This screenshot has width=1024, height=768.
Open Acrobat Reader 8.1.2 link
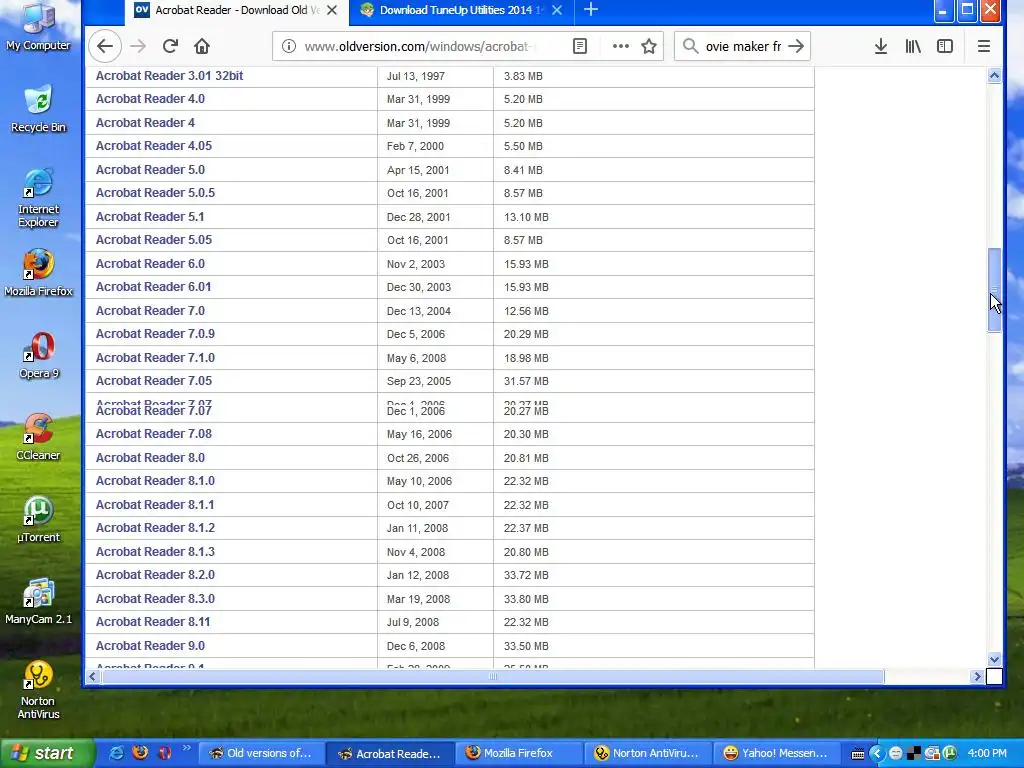tap(155, 528)
